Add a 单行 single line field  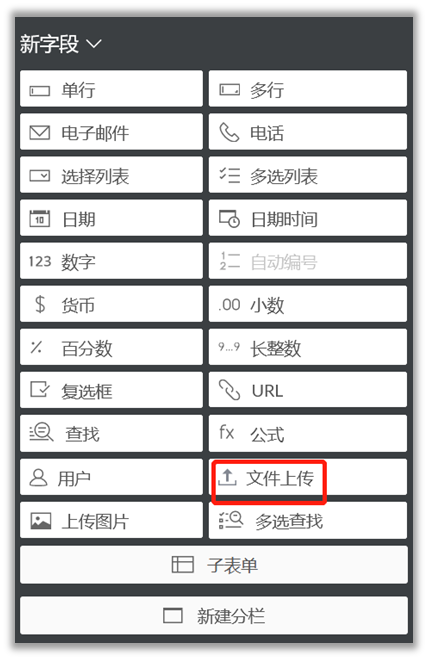[x=112, y=89]
